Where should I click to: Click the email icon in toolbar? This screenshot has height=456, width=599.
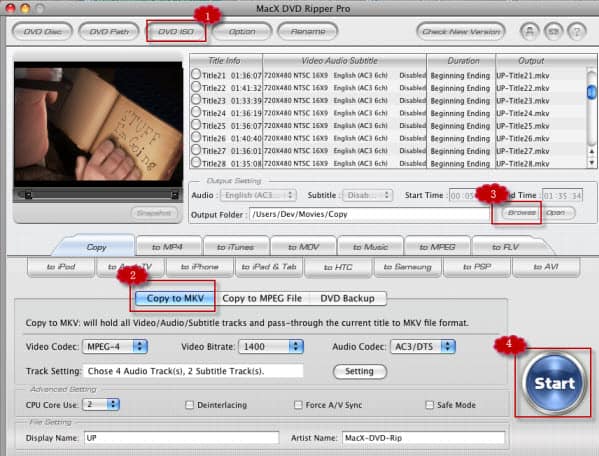(x=554, y=31)
